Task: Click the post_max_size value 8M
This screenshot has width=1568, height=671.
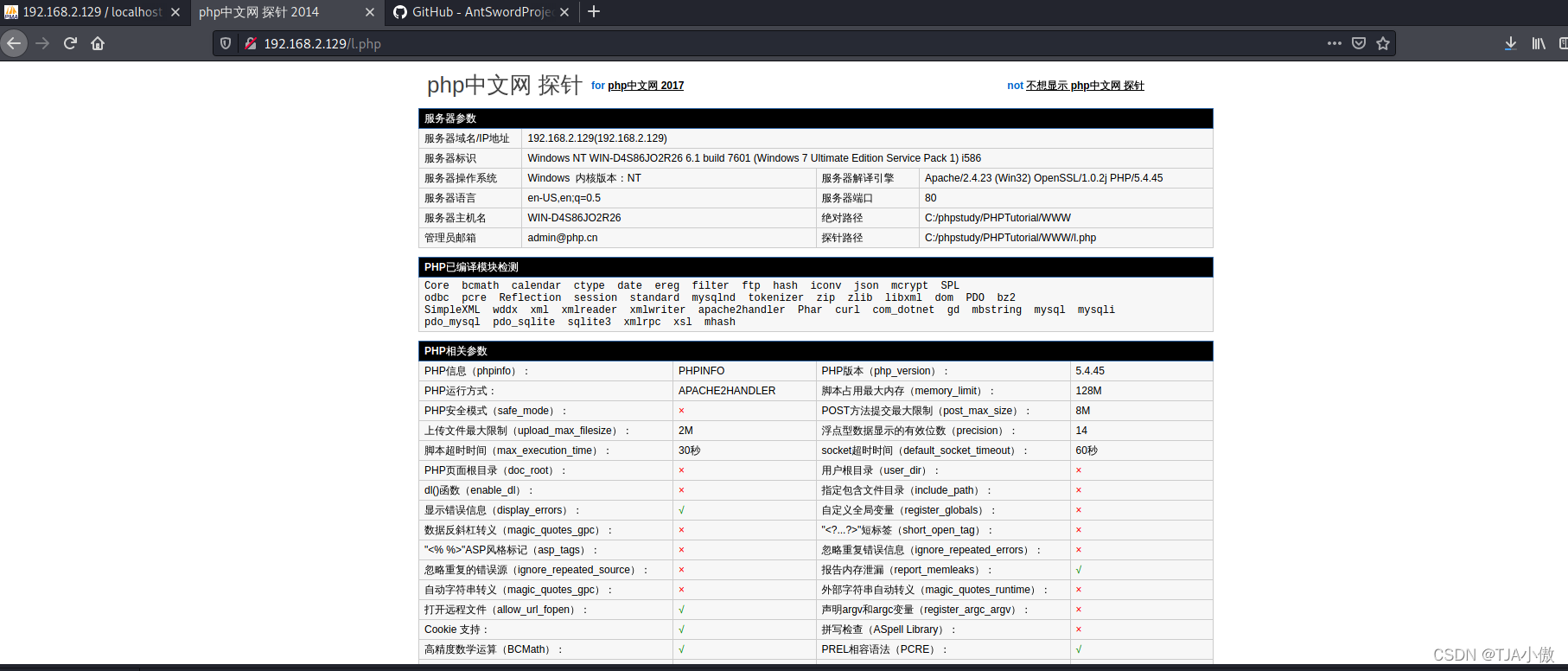Action: coord(1082,411)
